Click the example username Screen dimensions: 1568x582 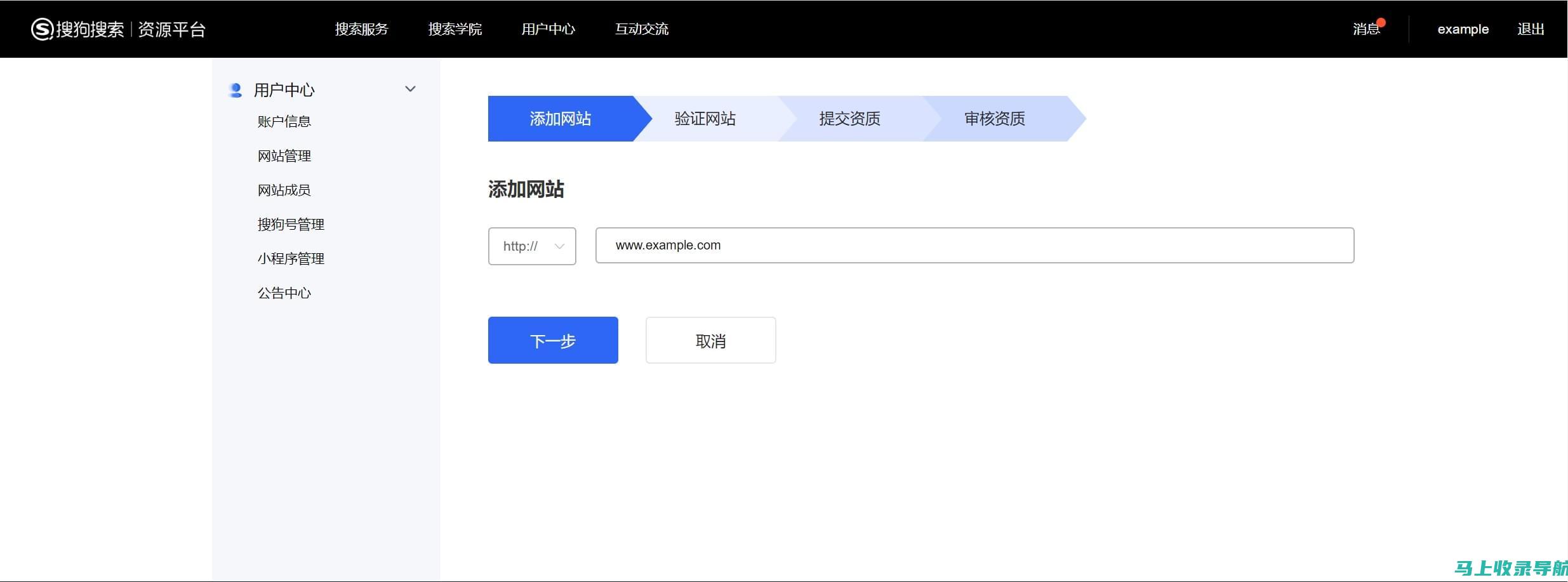pyautogui.click(x=1463, y=29)
